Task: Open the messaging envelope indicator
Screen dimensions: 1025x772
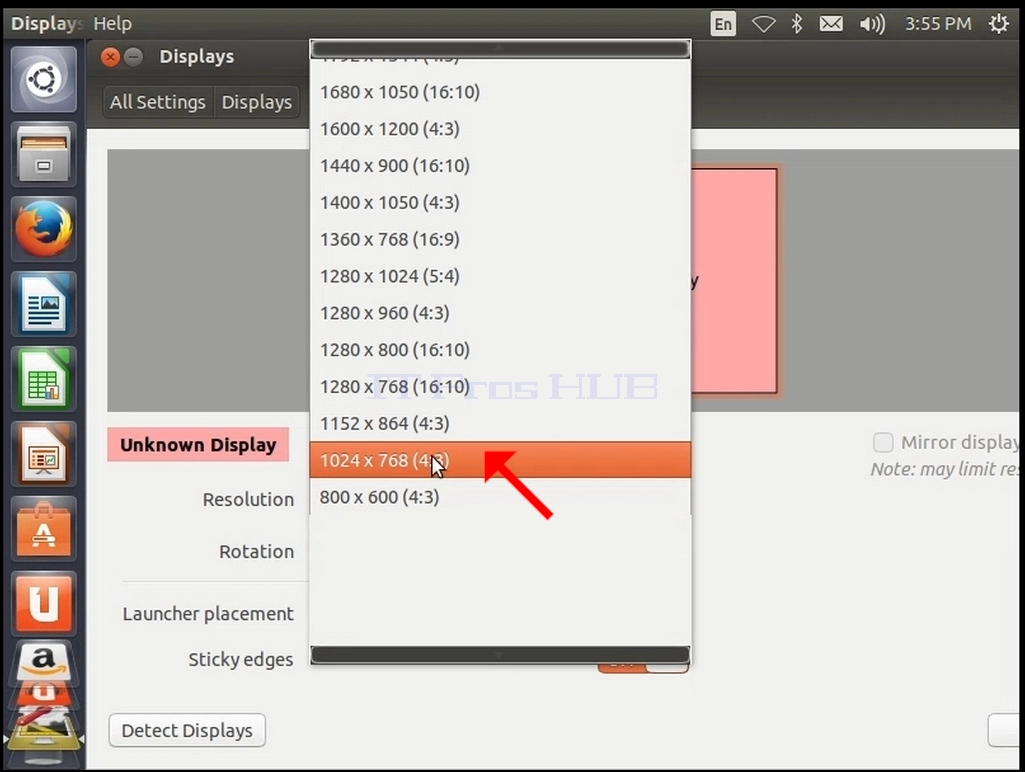Action: coord(831,24)
